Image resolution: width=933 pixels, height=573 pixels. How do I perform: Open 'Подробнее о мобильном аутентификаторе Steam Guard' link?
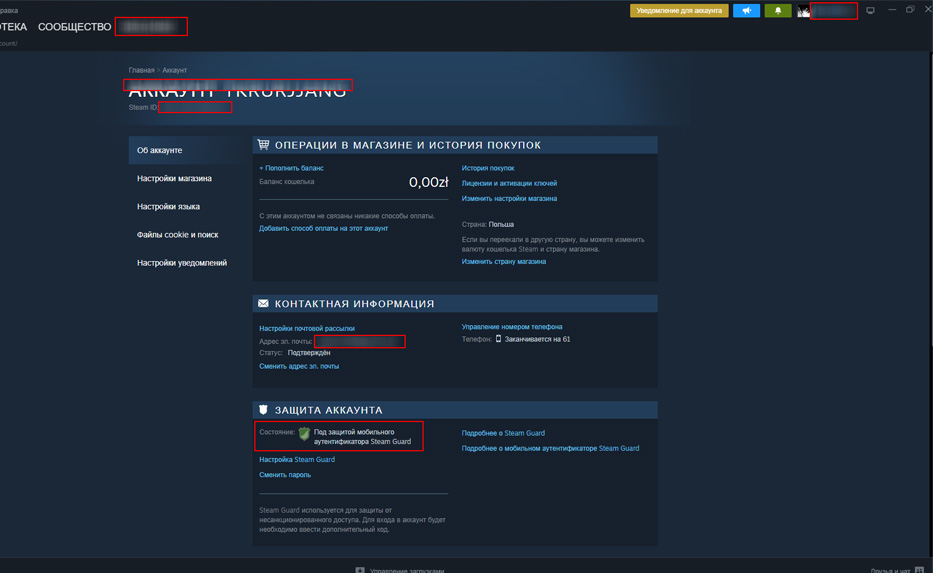(x=550, y=449)
